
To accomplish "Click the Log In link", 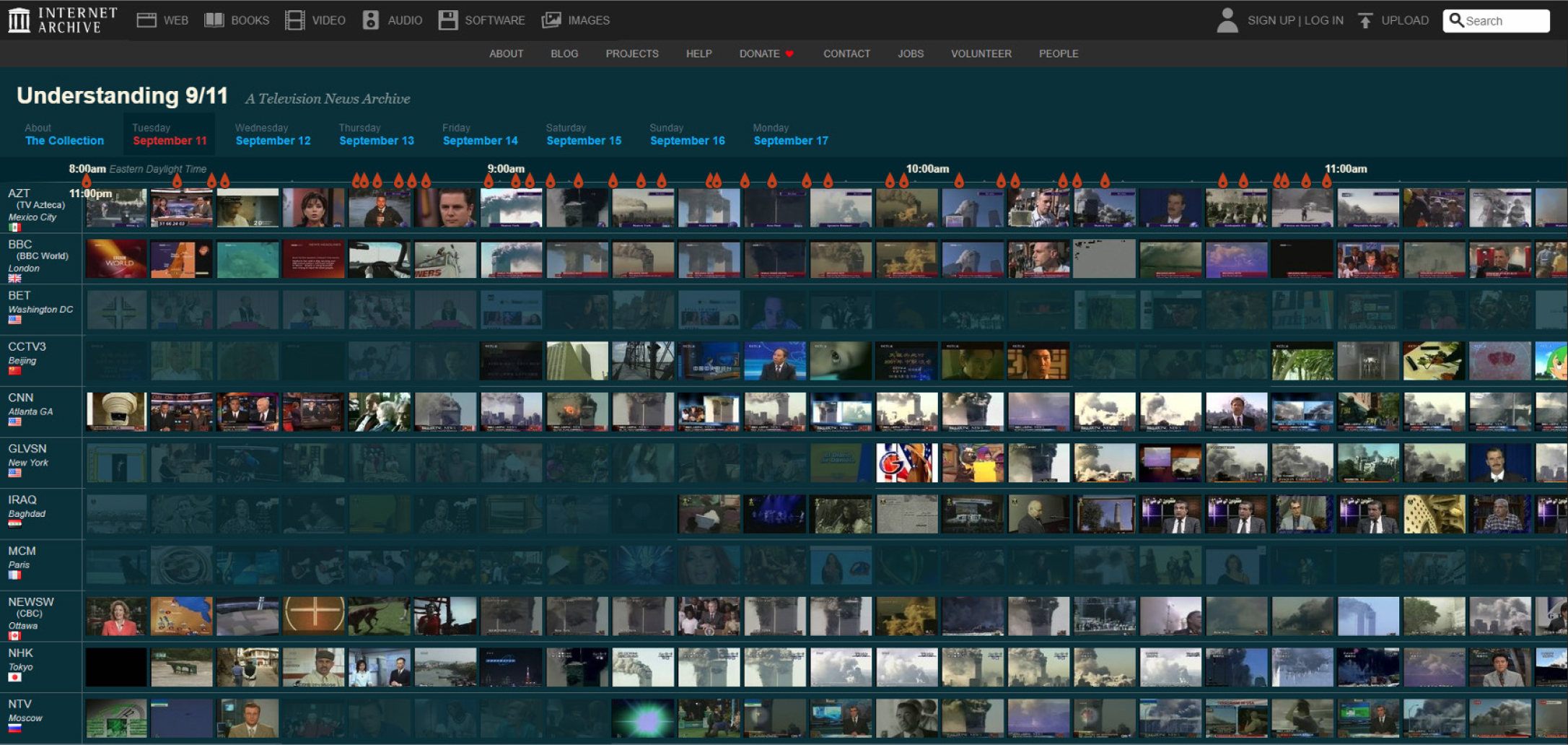I will point(1324,20).
